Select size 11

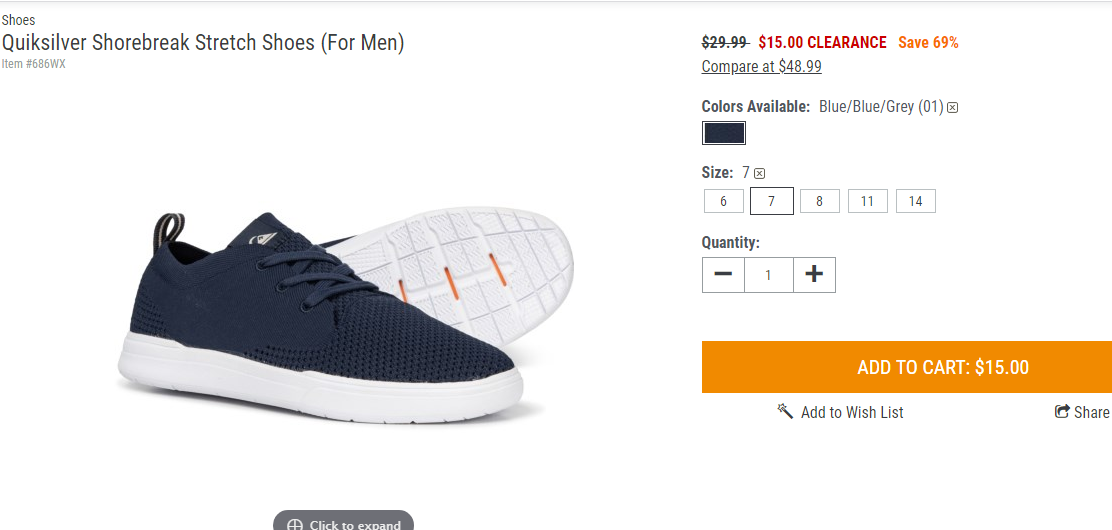coord(867,201)
